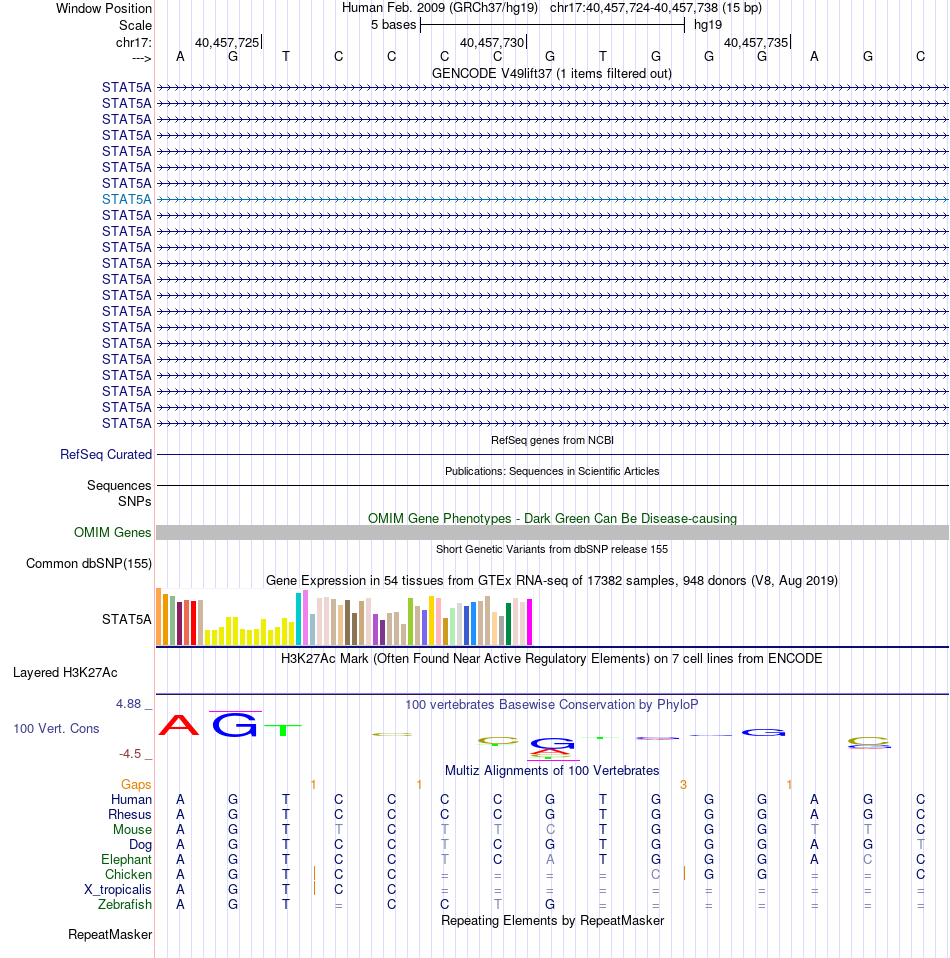Click the GTEx tissue expression bar chart

click(345, 616)
